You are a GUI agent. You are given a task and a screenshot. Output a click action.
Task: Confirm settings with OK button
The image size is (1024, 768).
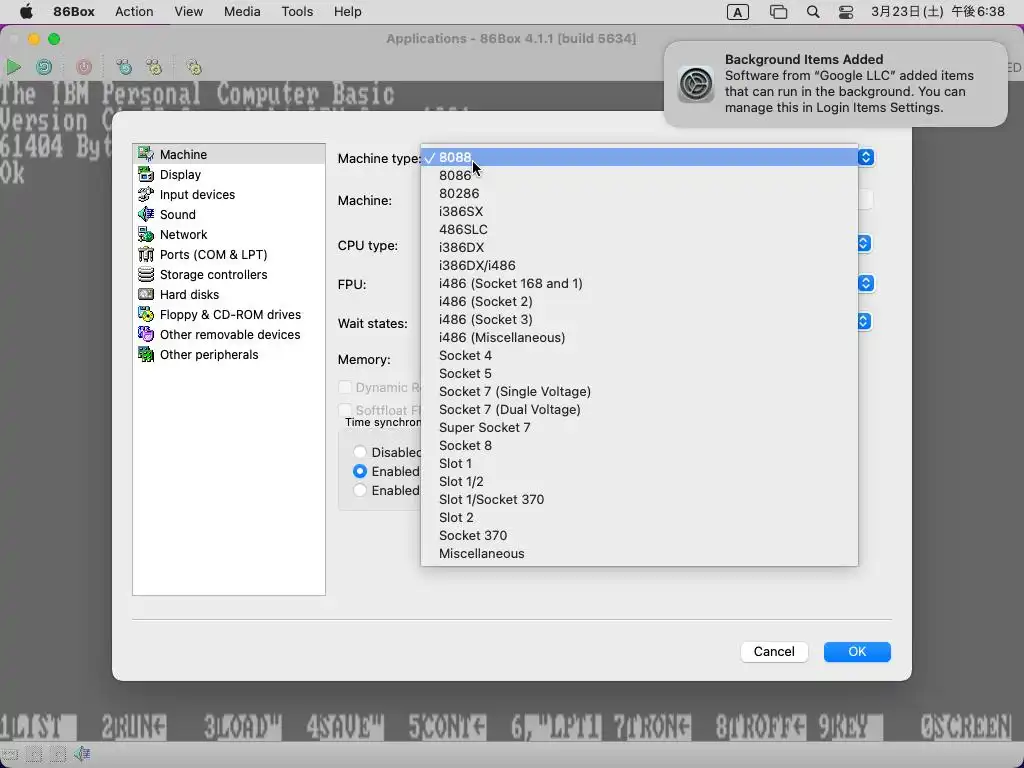click(857, 652)
